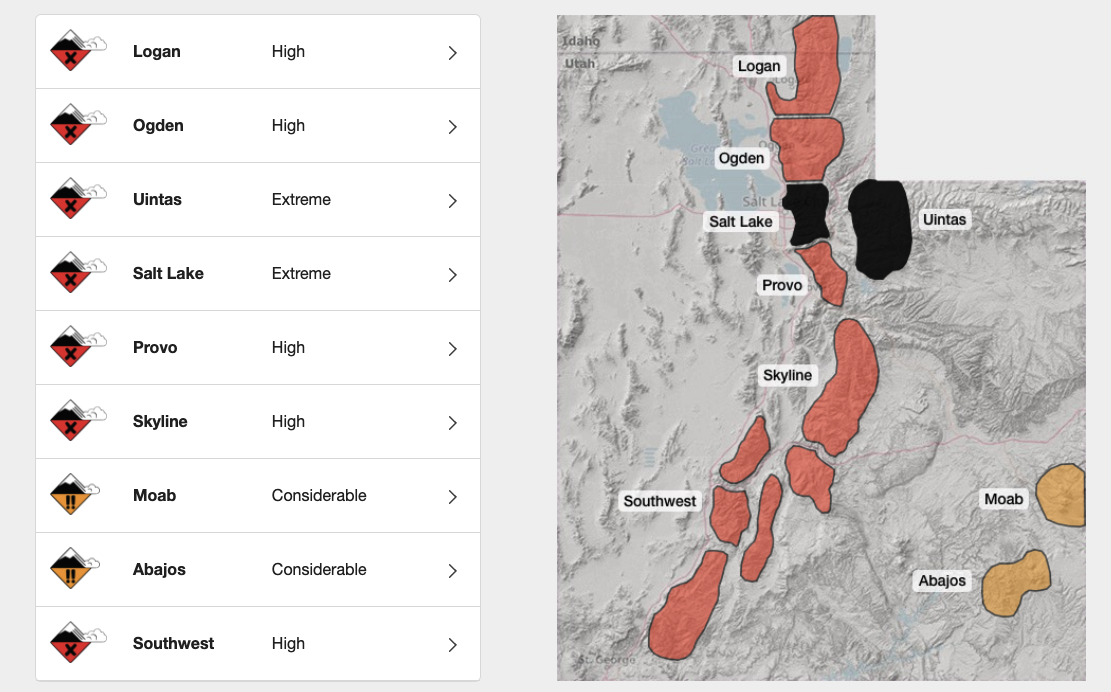Click the Moab considerable danger icon

76,496
